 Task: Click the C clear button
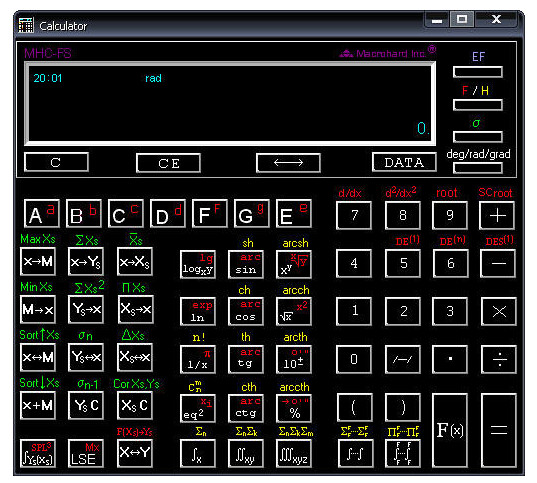pyautogui.click(x=56, y=162)
